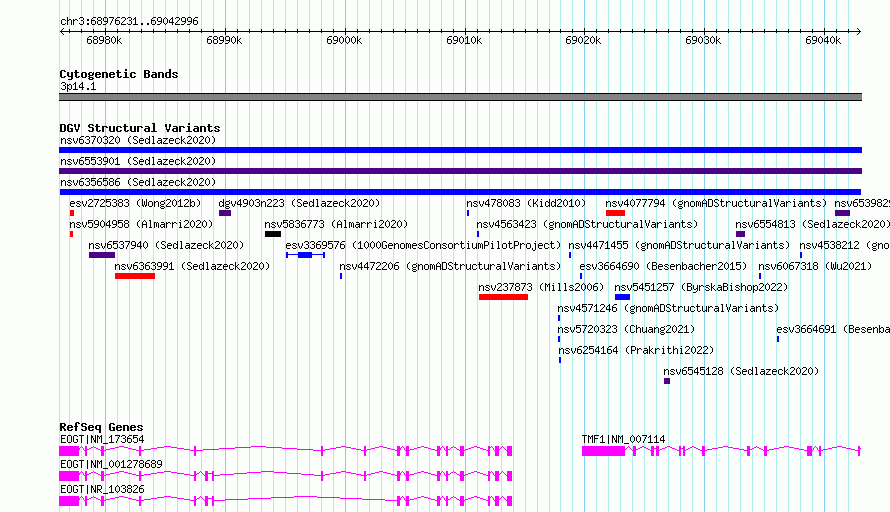The height and width of the screenshot is (512, 890).
Task: Open nsv5720323 (Chuang2021) label
Action: point(626,329)
